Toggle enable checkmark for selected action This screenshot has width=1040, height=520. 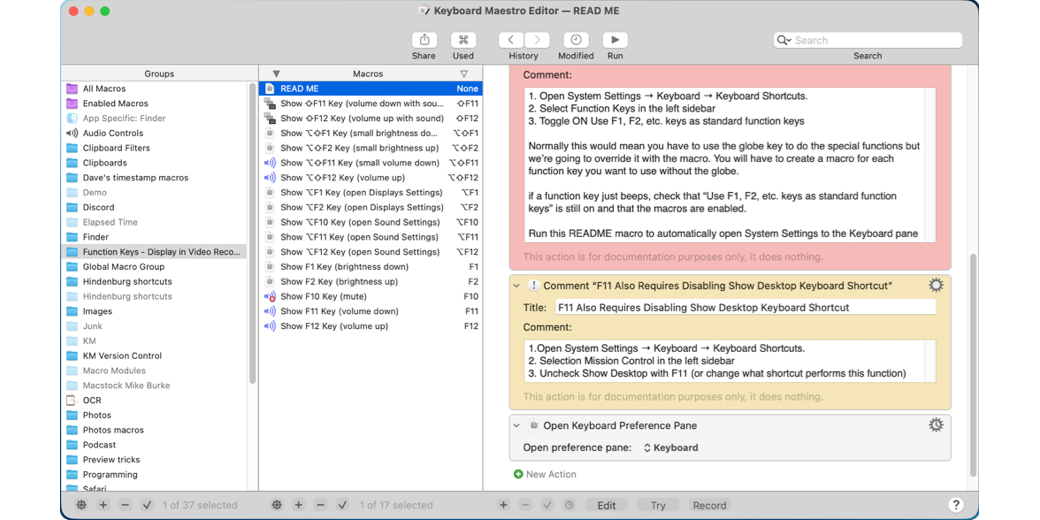coord(547,505)
